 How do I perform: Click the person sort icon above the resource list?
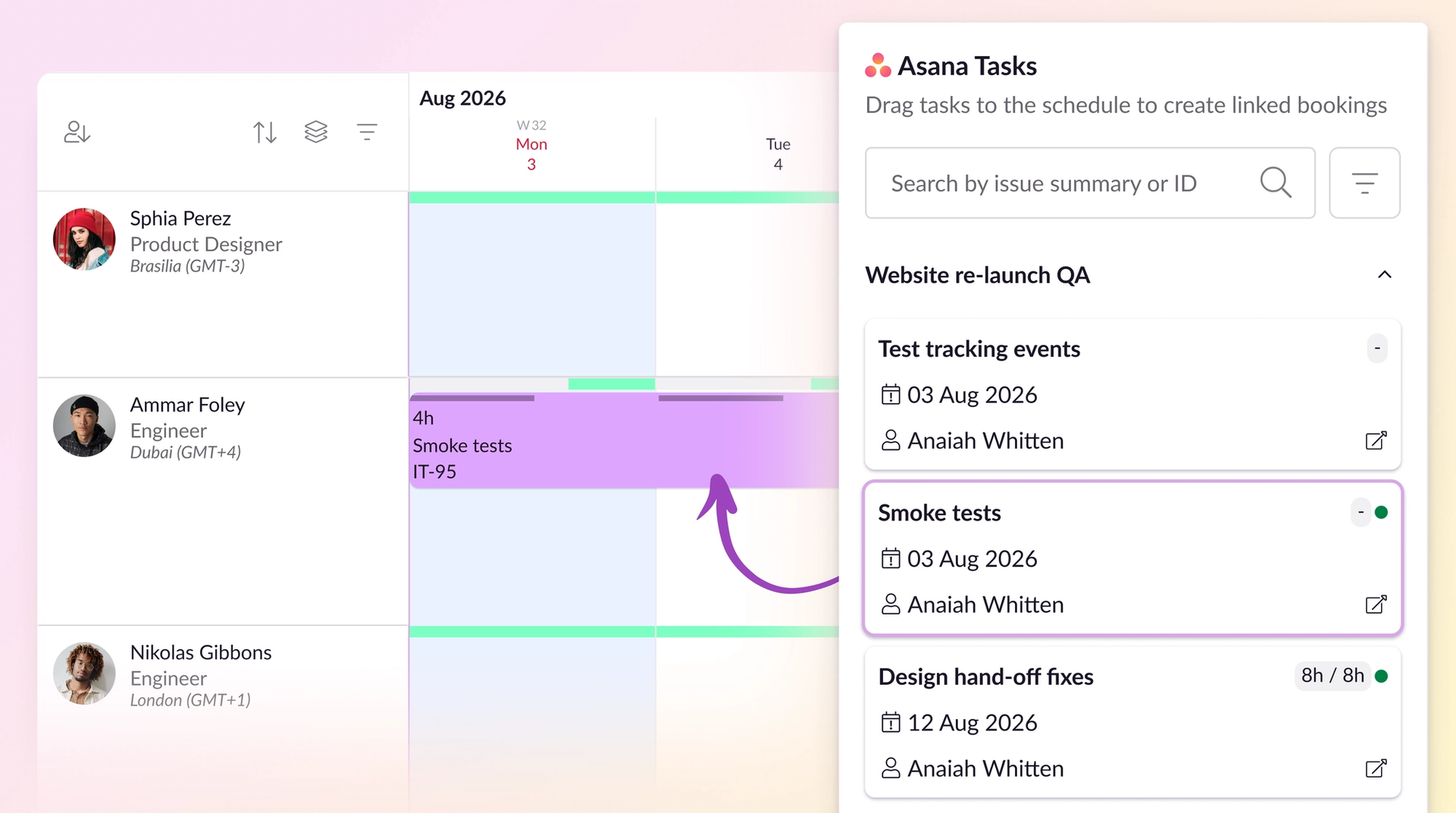[77, 131]
